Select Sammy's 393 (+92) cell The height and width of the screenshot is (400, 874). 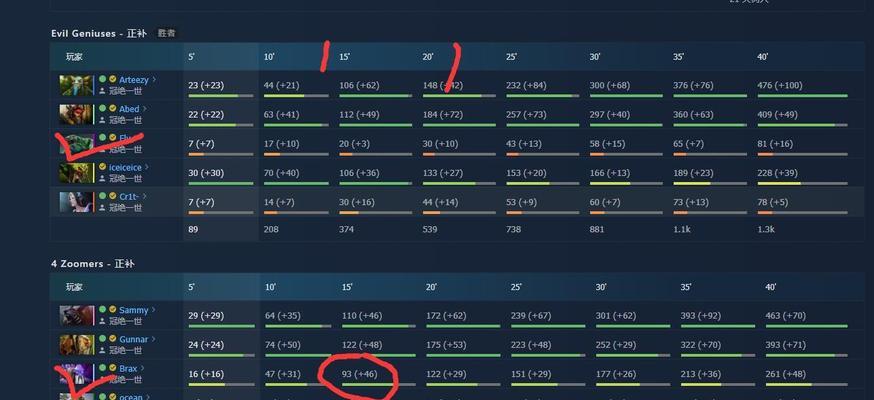pyautogui.click(x=701, y=316)
